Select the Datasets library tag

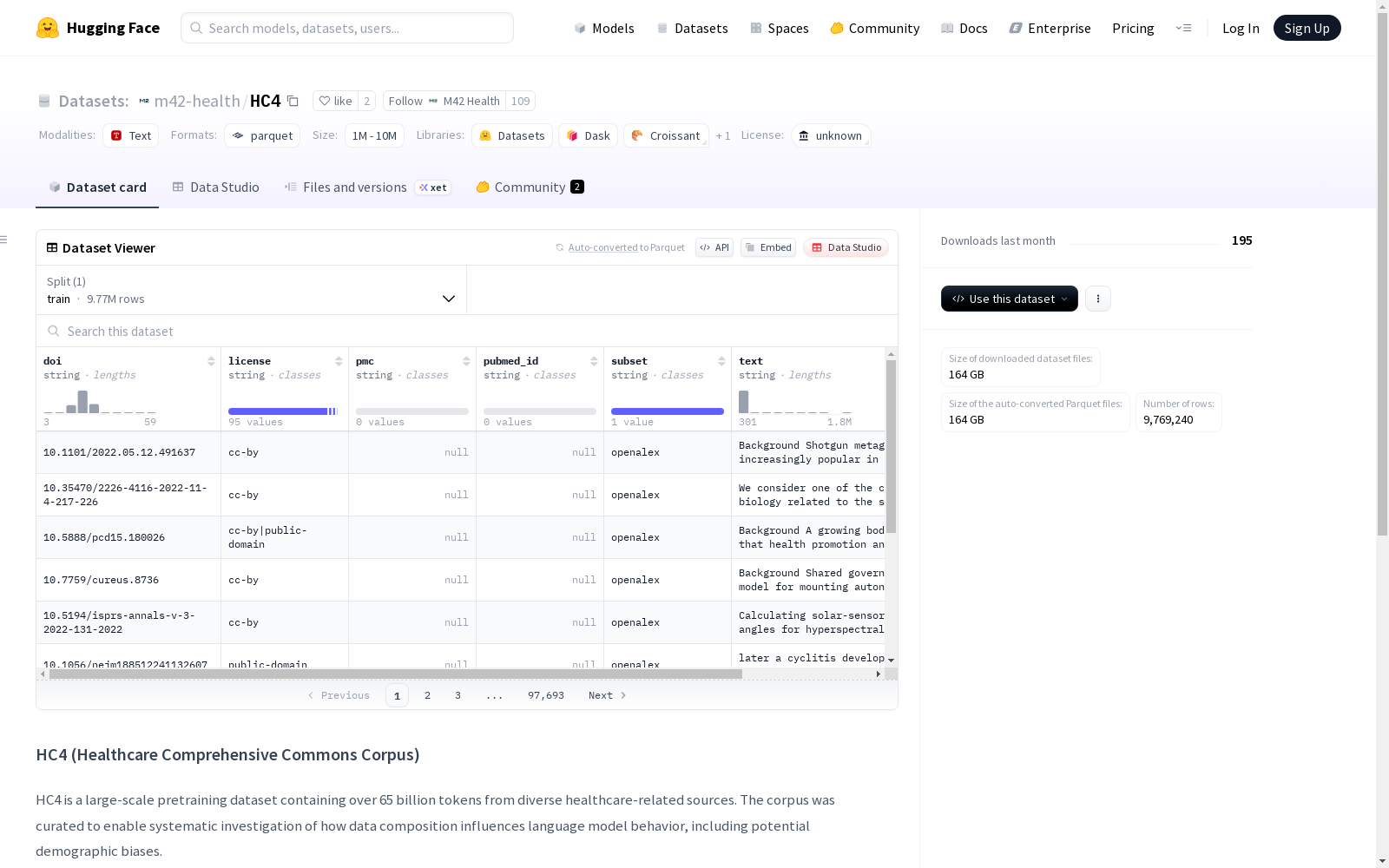click(x=512, y=135)
